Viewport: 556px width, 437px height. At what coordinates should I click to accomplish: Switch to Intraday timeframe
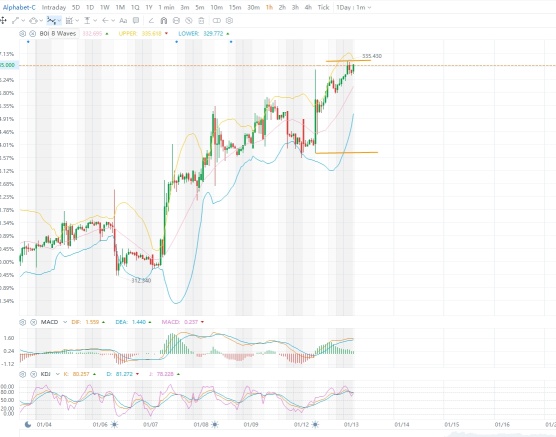pos(54,7)
